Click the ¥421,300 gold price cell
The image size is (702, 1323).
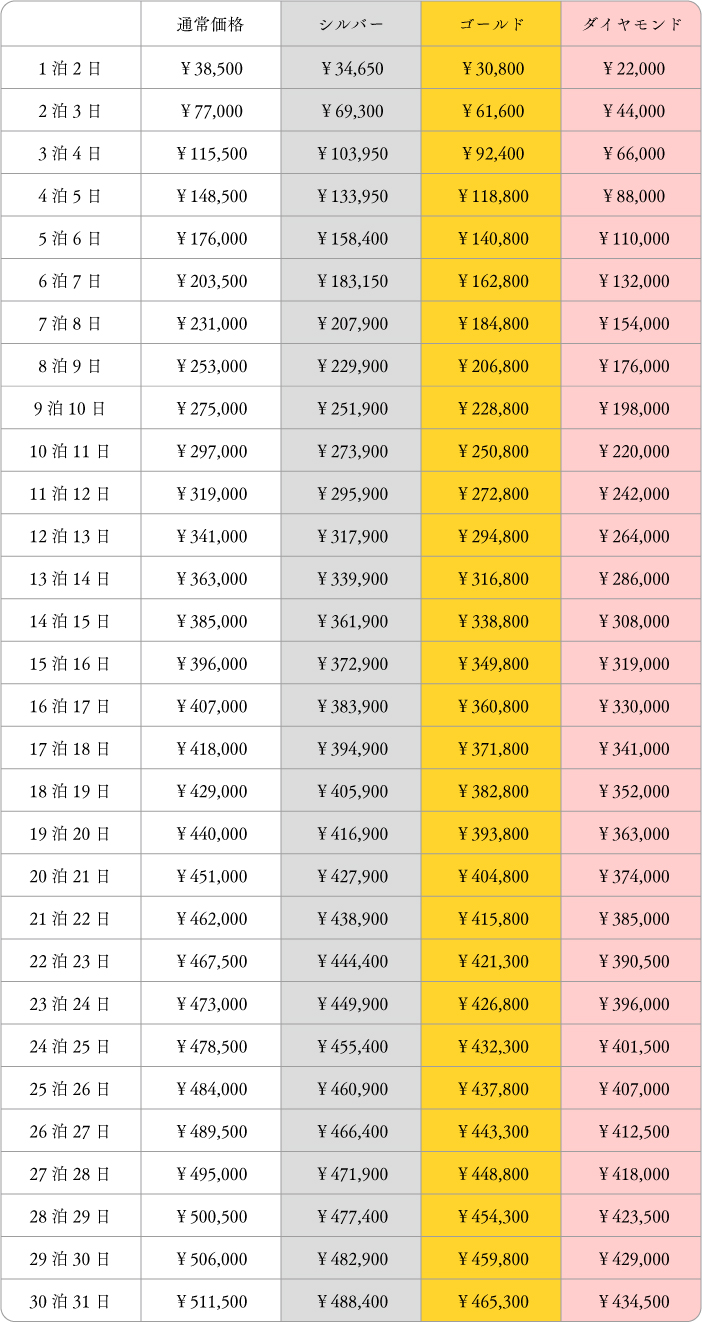(491, 962)
